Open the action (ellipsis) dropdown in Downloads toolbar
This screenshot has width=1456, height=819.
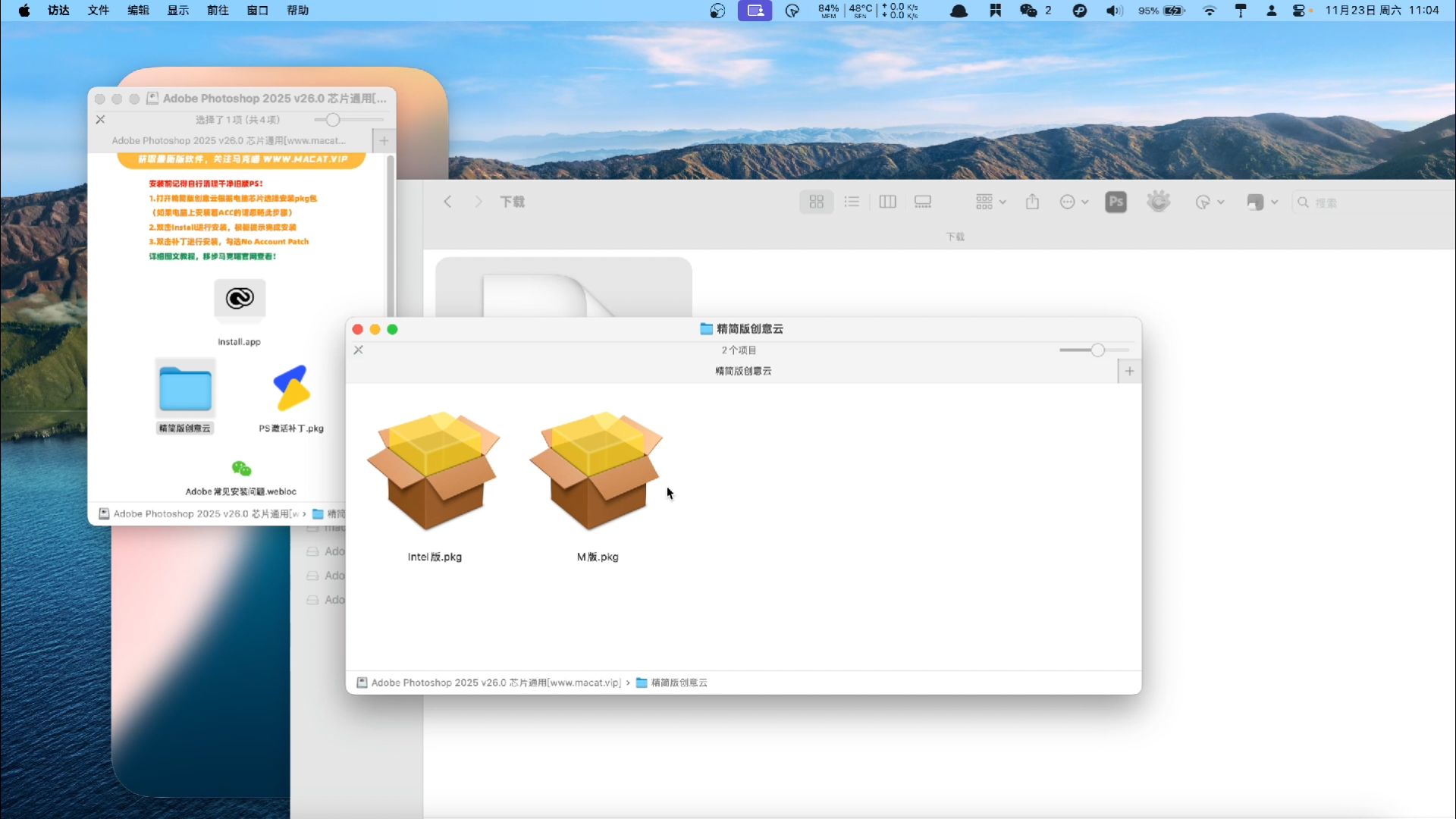pos(1074,202)
